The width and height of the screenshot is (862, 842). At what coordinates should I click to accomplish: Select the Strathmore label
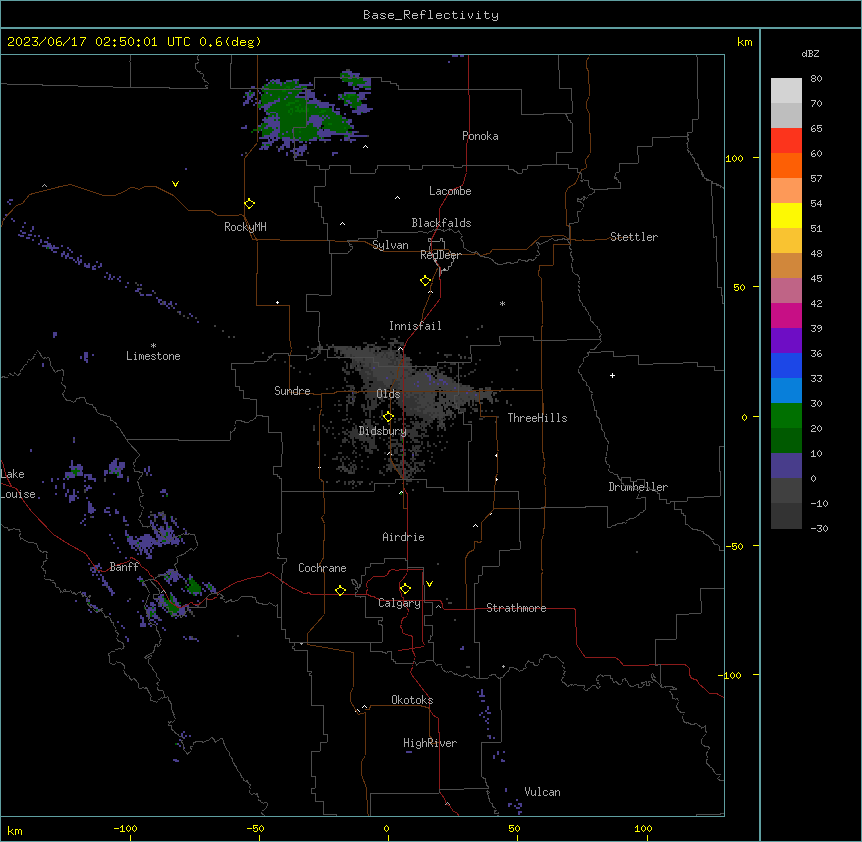point(516,608)
